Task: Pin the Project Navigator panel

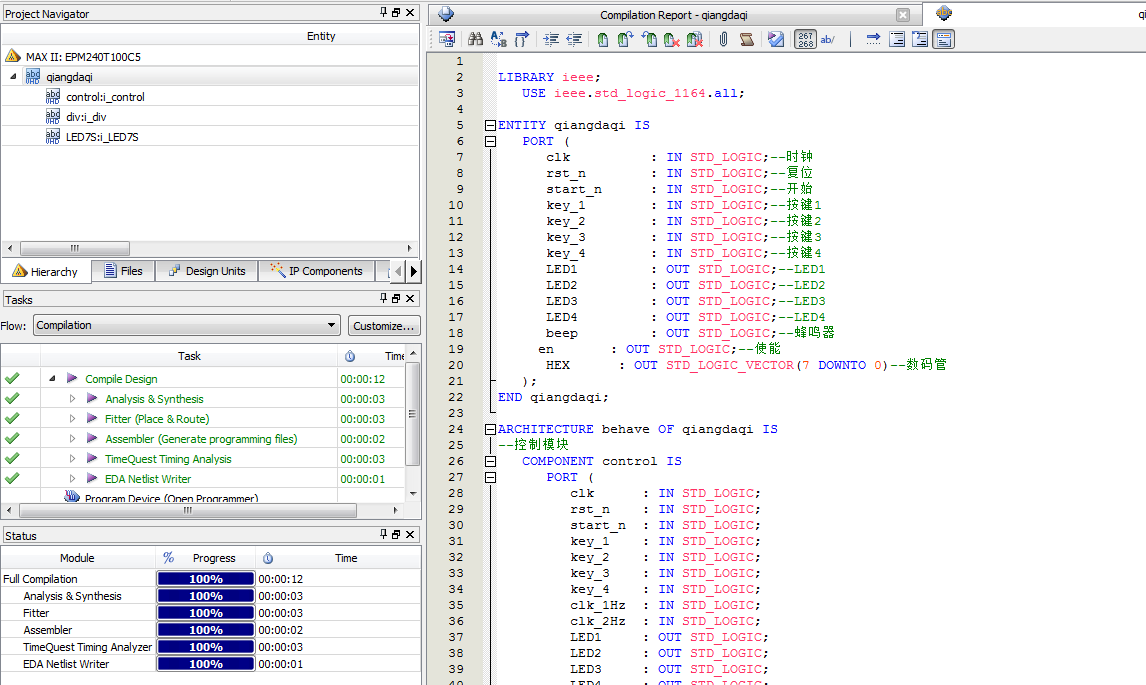Action: tap(383, 13)
